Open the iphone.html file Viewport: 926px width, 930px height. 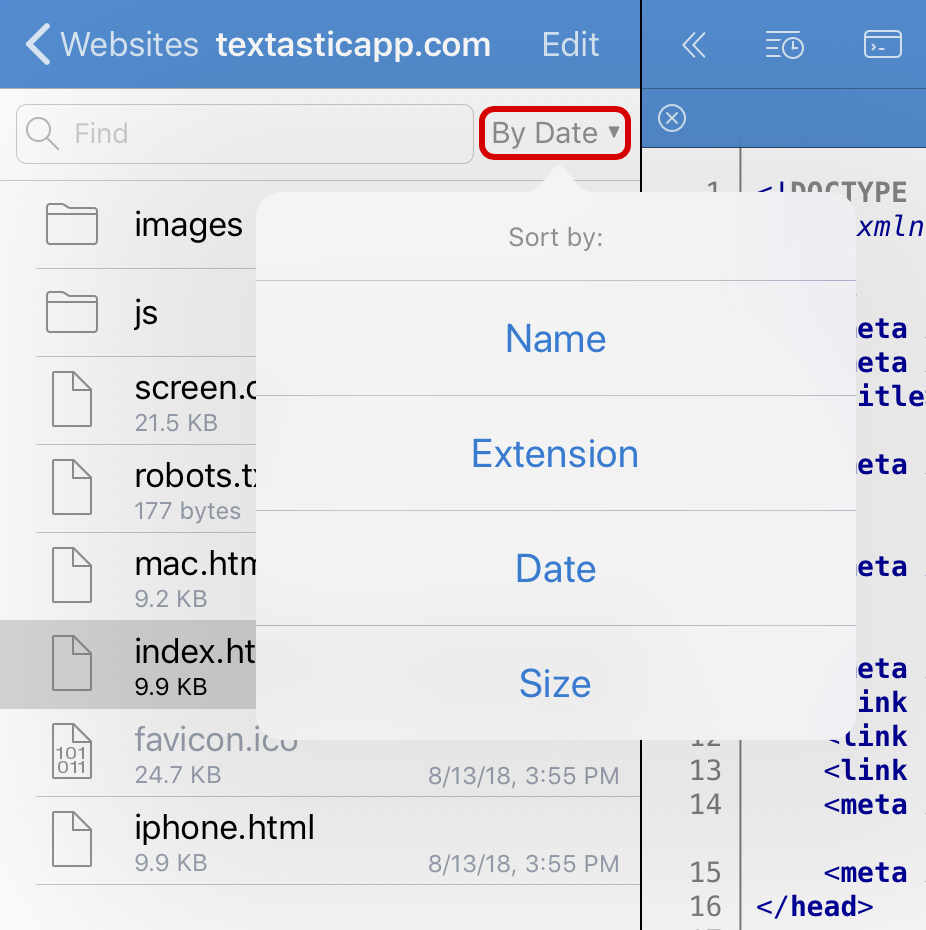coord(320,840)
